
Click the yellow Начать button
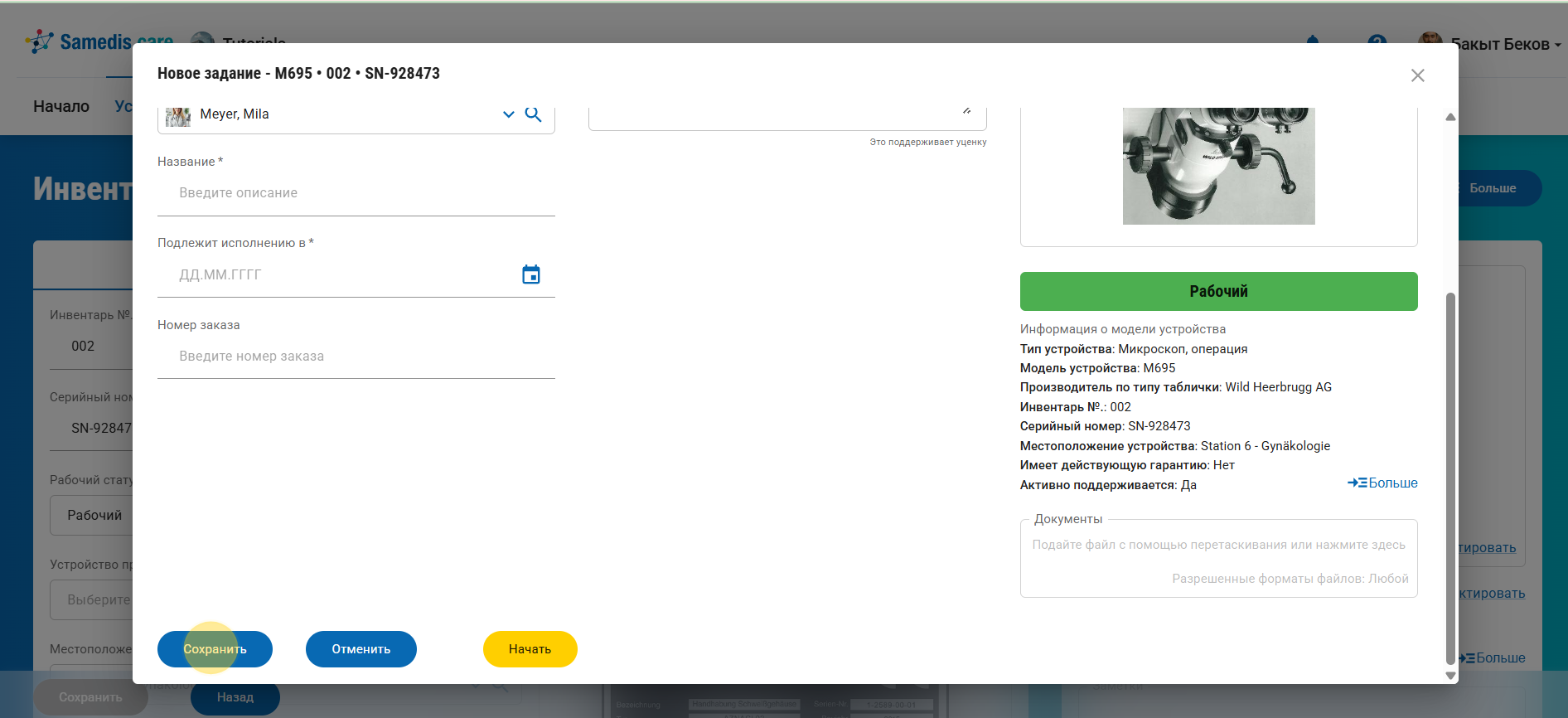530,649
